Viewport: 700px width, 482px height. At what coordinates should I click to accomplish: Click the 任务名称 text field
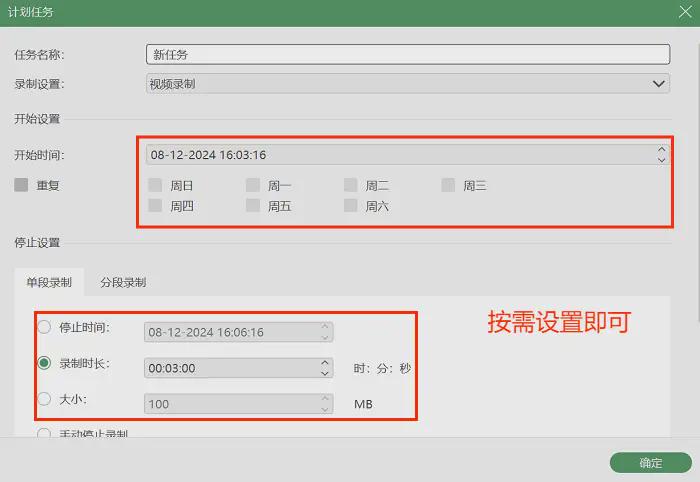click(407, 54)
